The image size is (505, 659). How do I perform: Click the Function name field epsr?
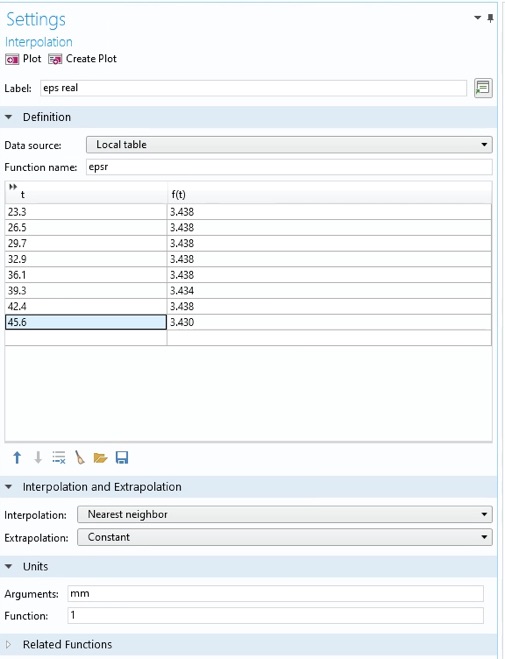pos(289,167)
